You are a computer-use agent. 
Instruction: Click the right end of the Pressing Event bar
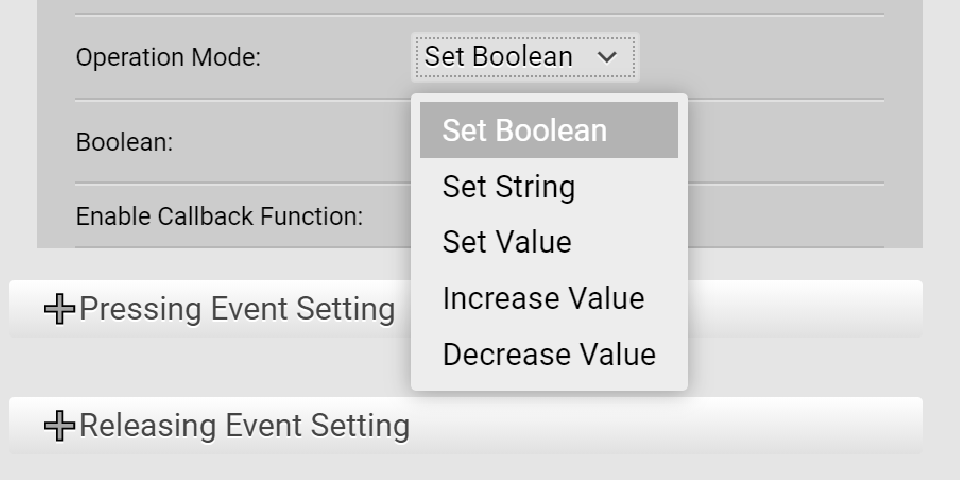[x=880, y=310]
